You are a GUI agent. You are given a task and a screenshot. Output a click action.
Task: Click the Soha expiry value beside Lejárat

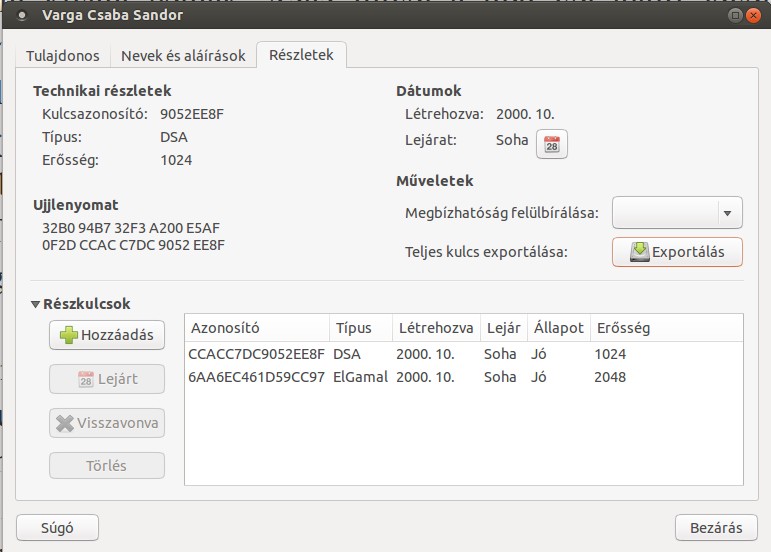[512, 140]
